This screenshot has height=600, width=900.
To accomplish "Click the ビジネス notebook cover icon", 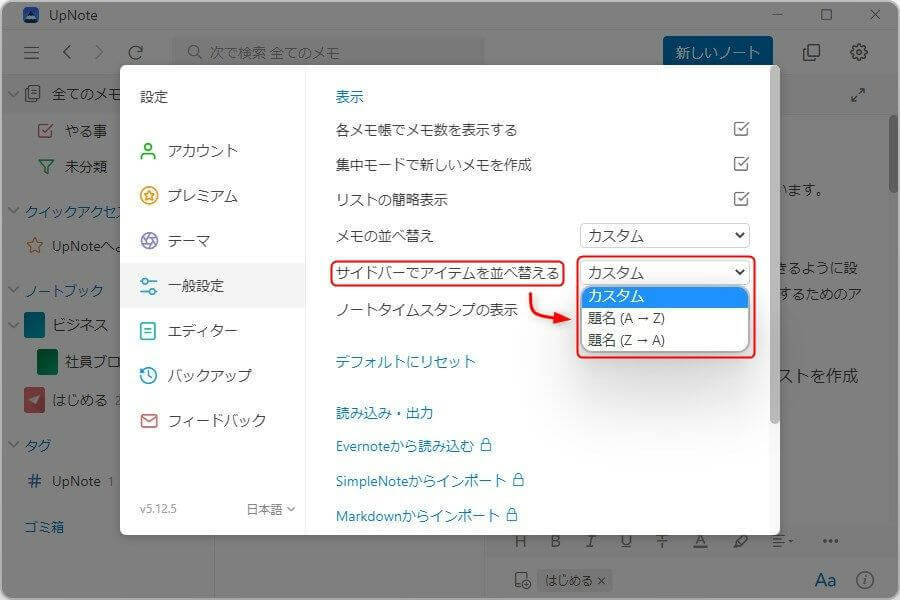I will (x=34, y=325).
